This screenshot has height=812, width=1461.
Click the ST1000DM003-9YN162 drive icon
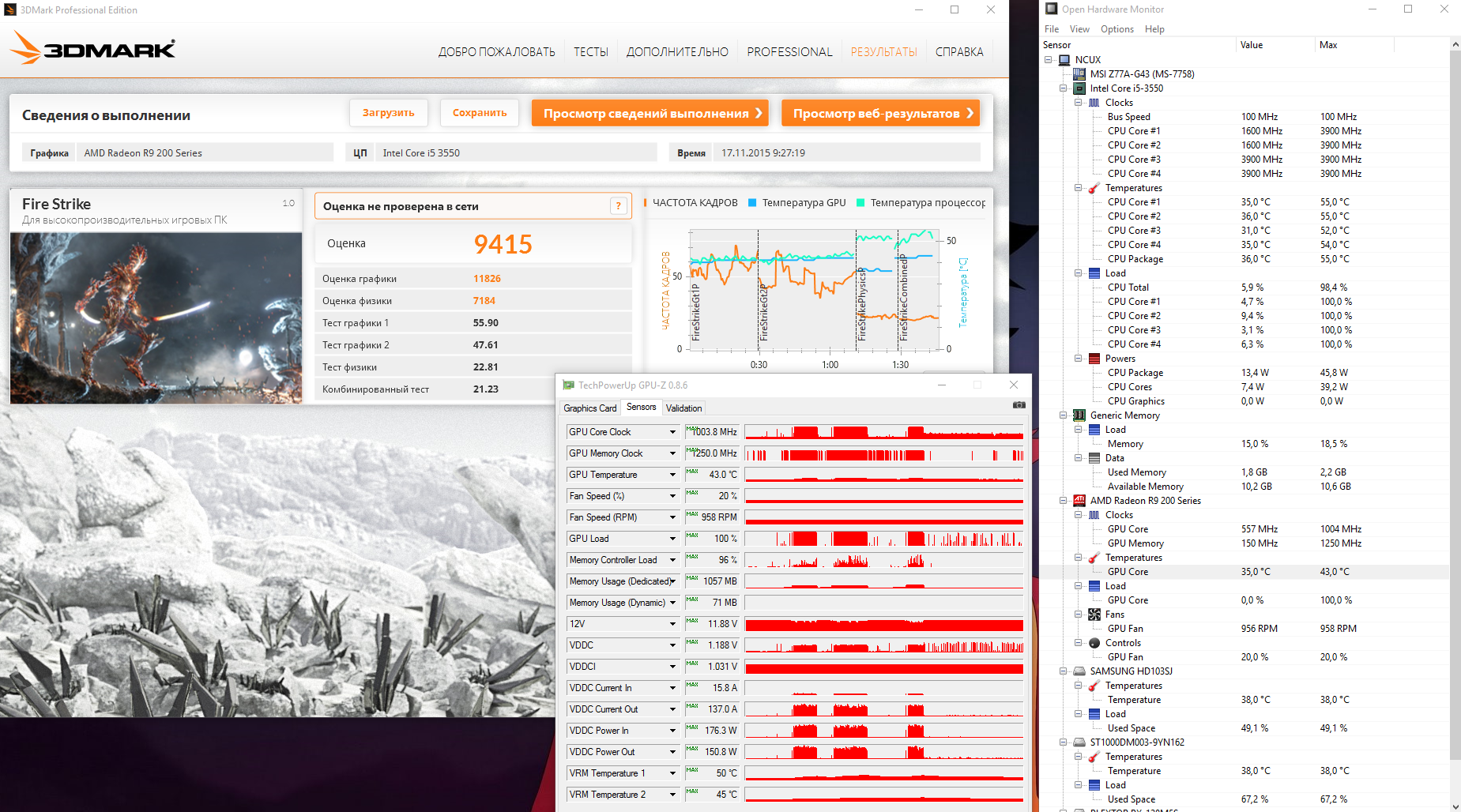[x=1079, y=742]
